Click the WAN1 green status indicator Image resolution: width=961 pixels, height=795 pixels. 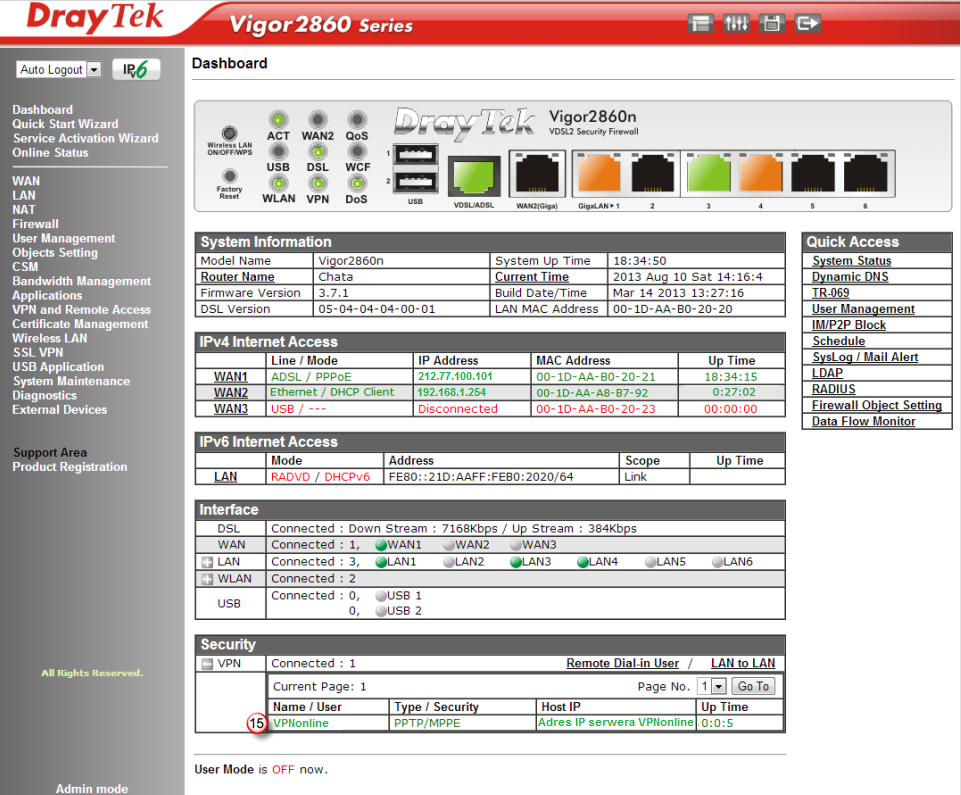[x=381, y=545]
